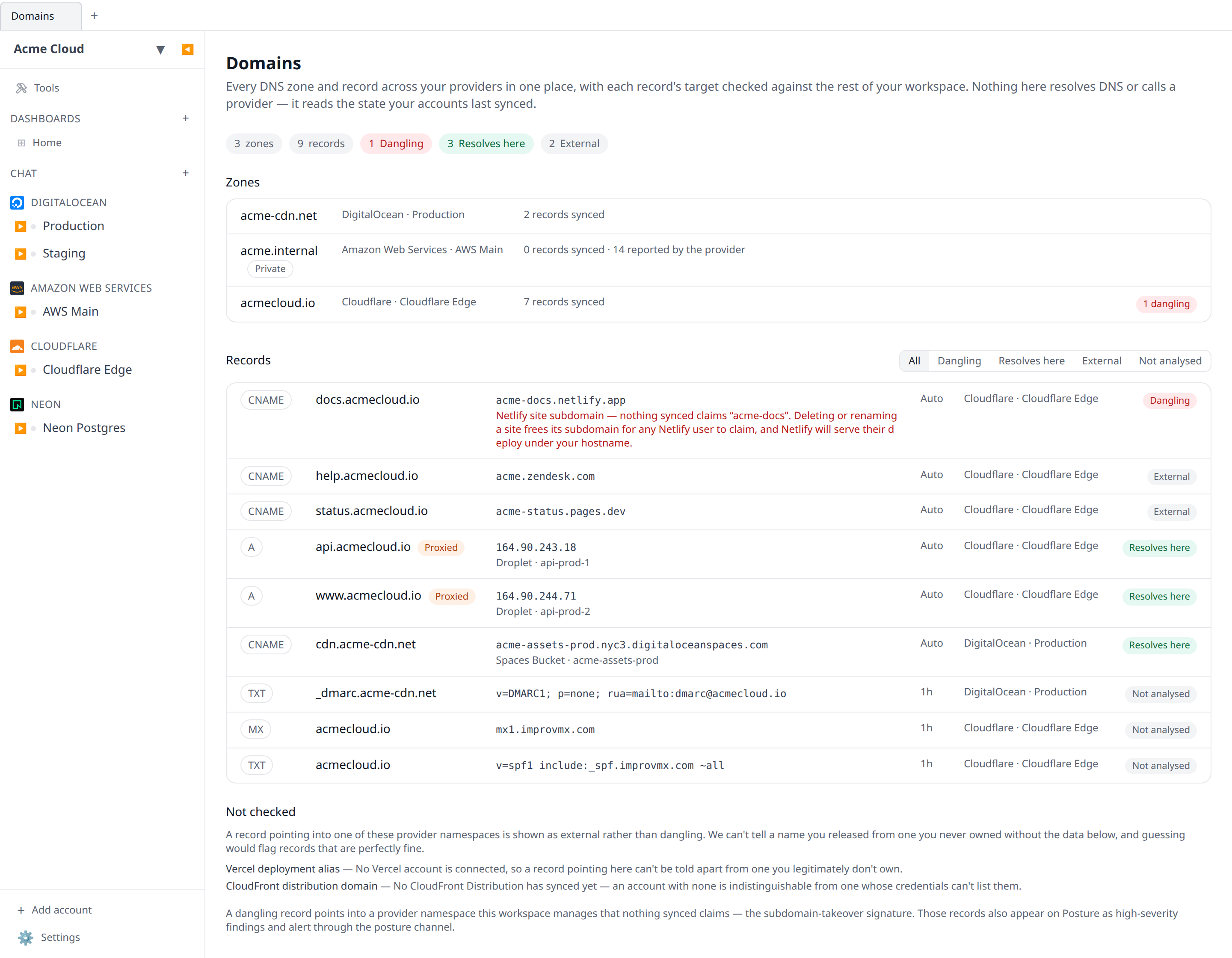The width and height of the screenshot is (1232, 958).
Task: Click the acme.zendesk.com target value
Action: point(545,477)
